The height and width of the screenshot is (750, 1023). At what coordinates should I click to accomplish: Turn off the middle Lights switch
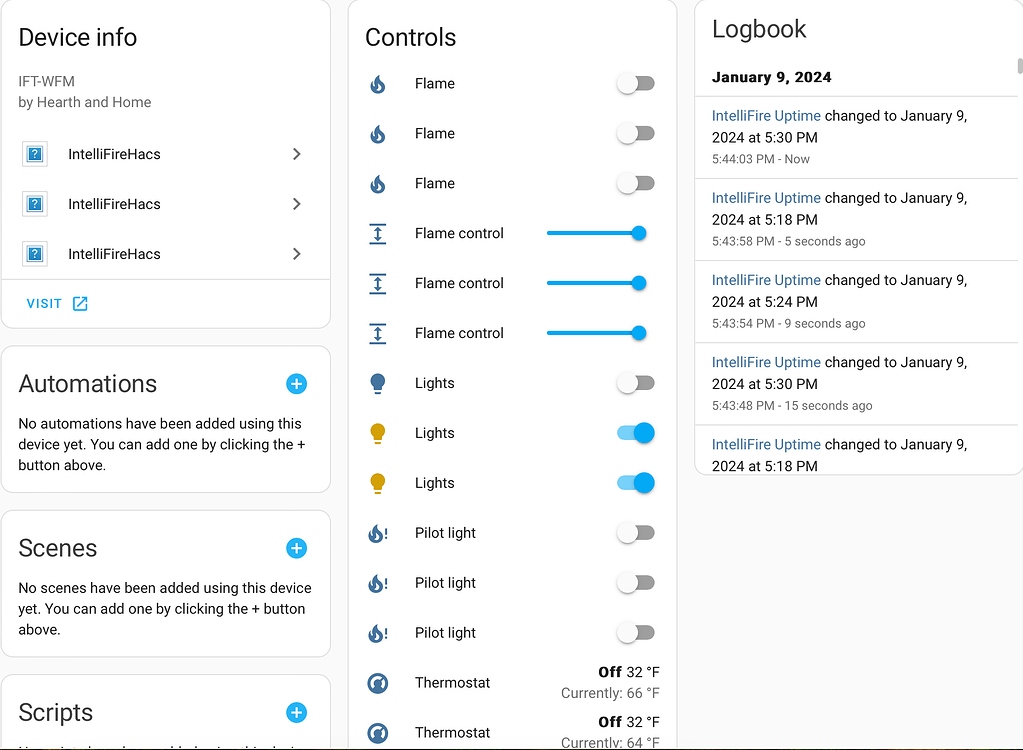click(635, 433)
